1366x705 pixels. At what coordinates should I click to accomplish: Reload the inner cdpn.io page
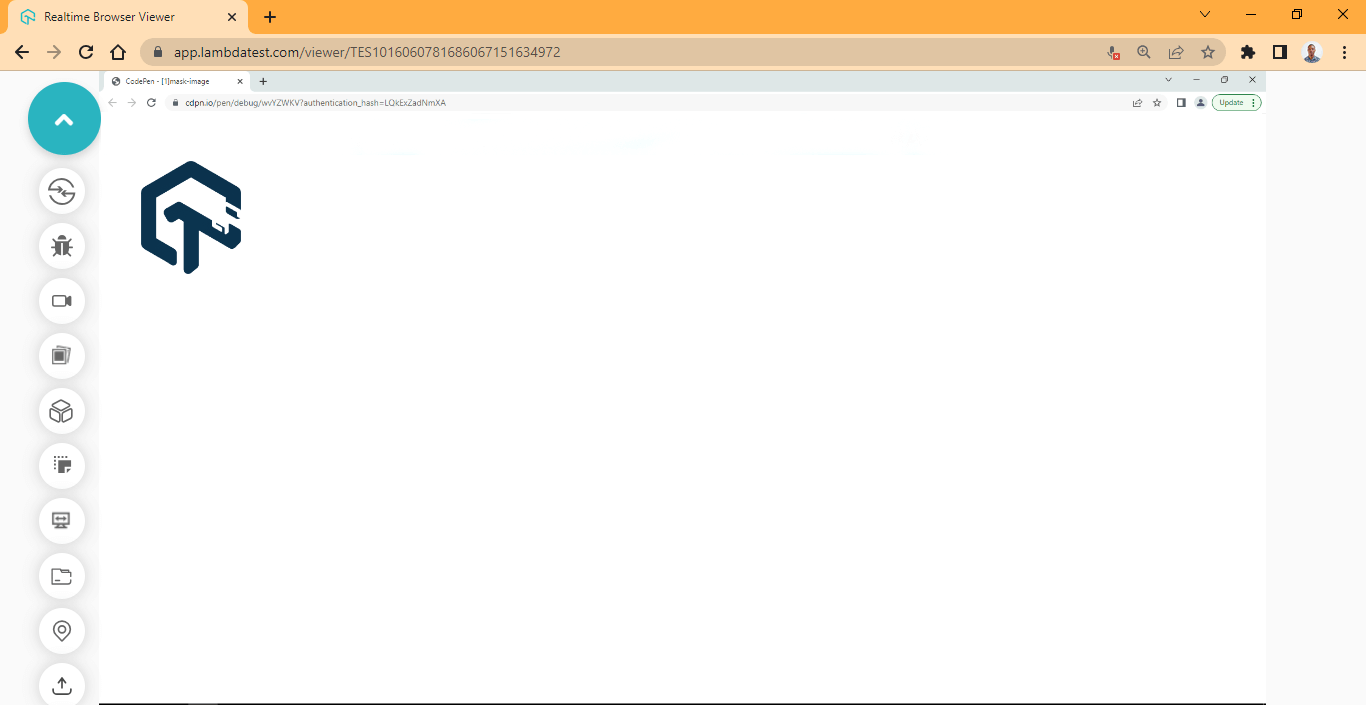[151, 102]
